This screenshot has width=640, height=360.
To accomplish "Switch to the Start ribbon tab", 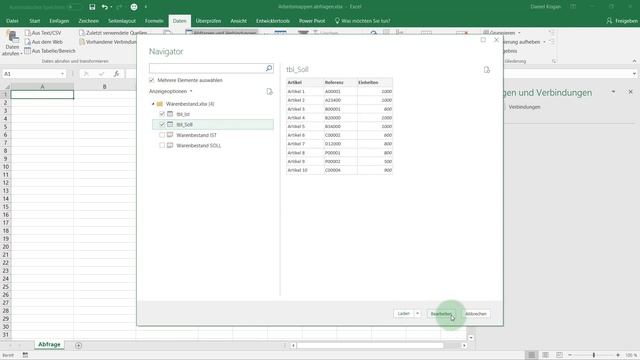I will point(35,21).
